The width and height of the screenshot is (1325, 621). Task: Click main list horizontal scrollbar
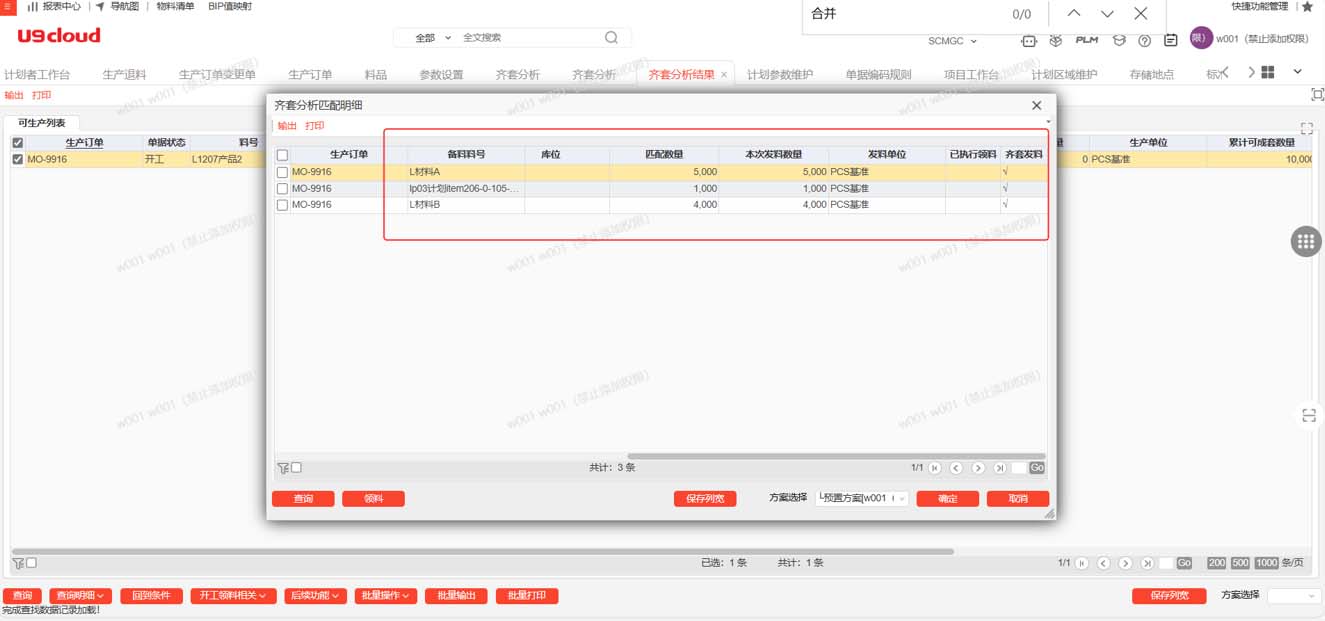(x=483, y=551)
